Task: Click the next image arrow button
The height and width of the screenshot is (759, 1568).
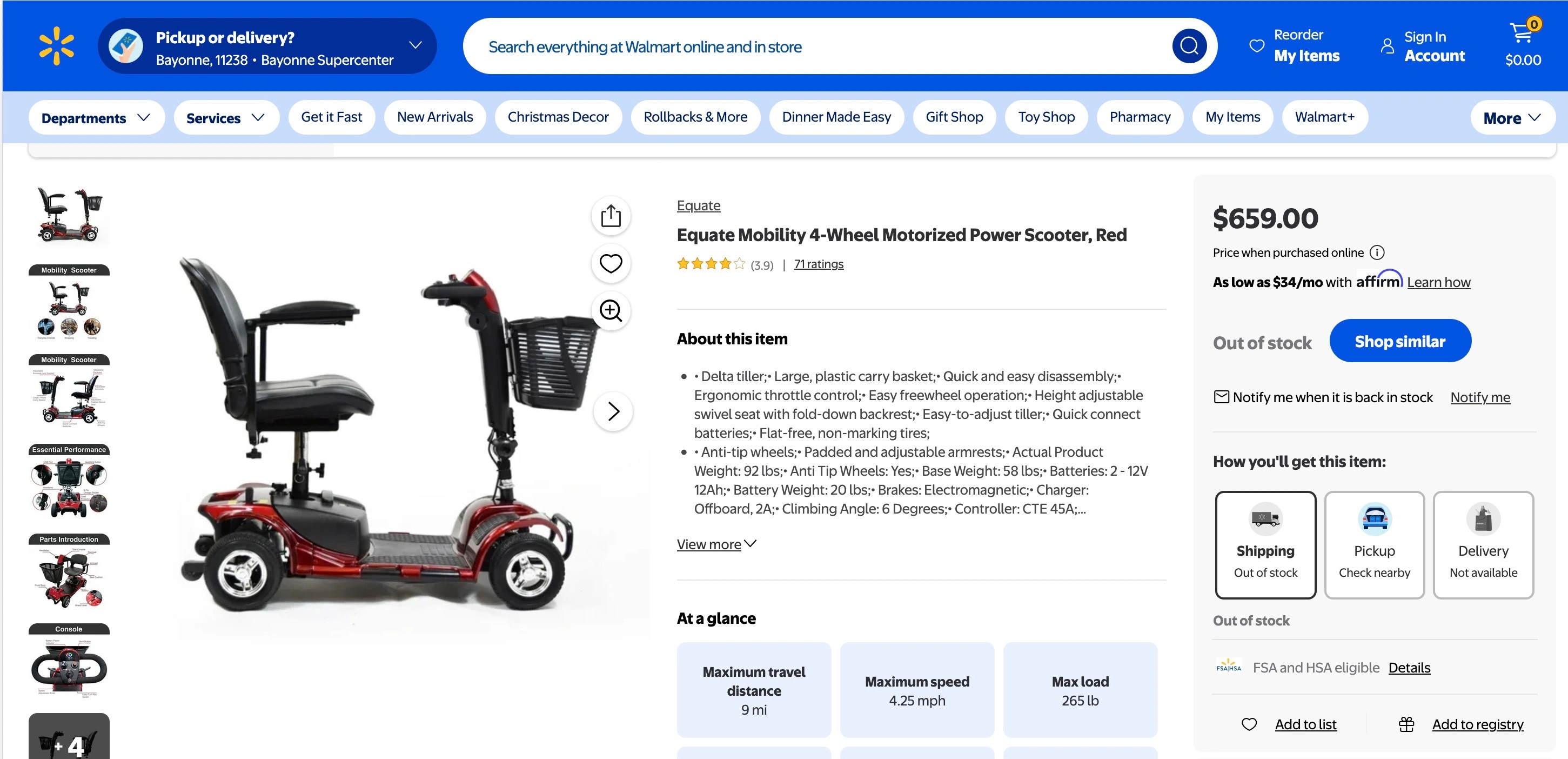Action: tap(613, 411)
